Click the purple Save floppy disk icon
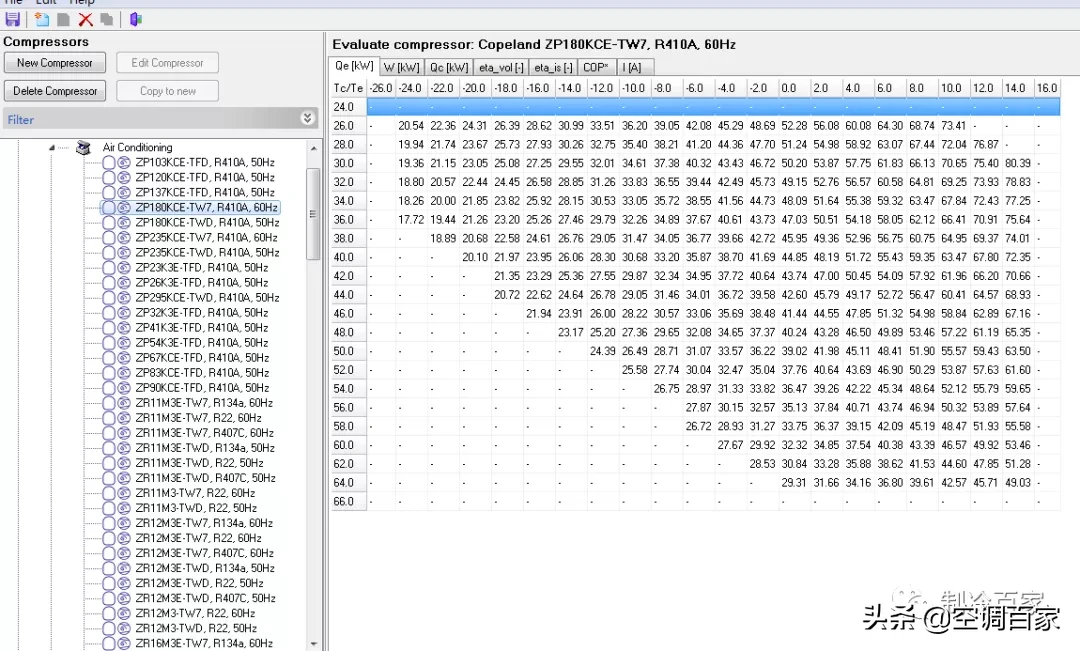This screenshot has width=1080, height=651. tap(12, 19)
